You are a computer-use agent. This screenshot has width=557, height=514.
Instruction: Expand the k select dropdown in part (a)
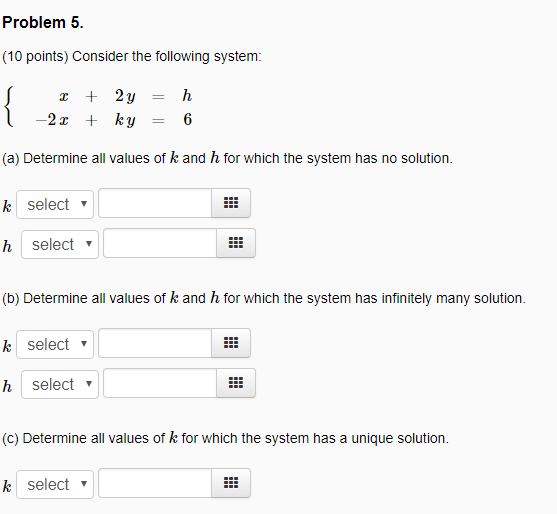click(55, 204)
